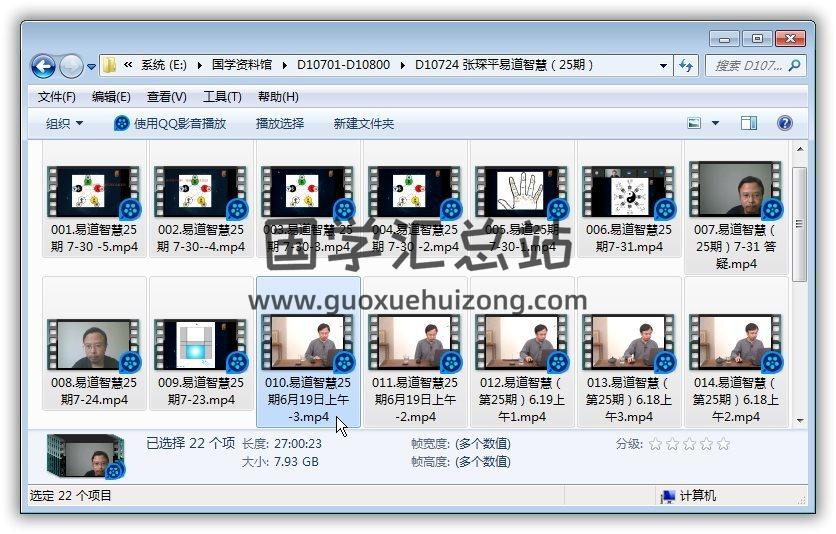Select video 014.易道智慧 6.18上午2.mp4

pos(736,352)
